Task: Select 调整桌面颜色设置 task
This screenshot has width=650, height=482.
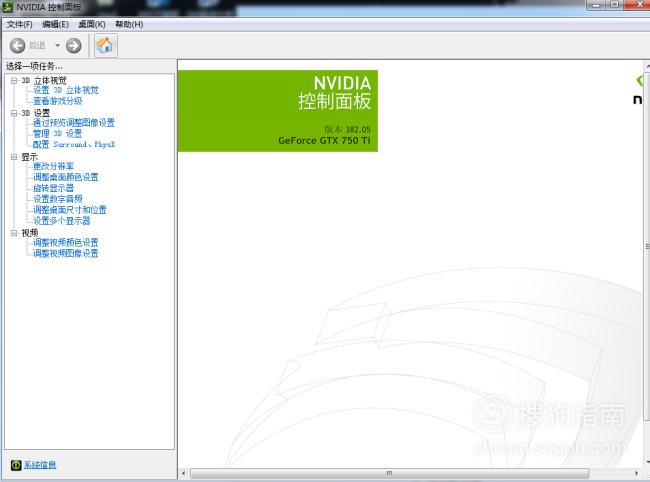Action: point(65,177)
